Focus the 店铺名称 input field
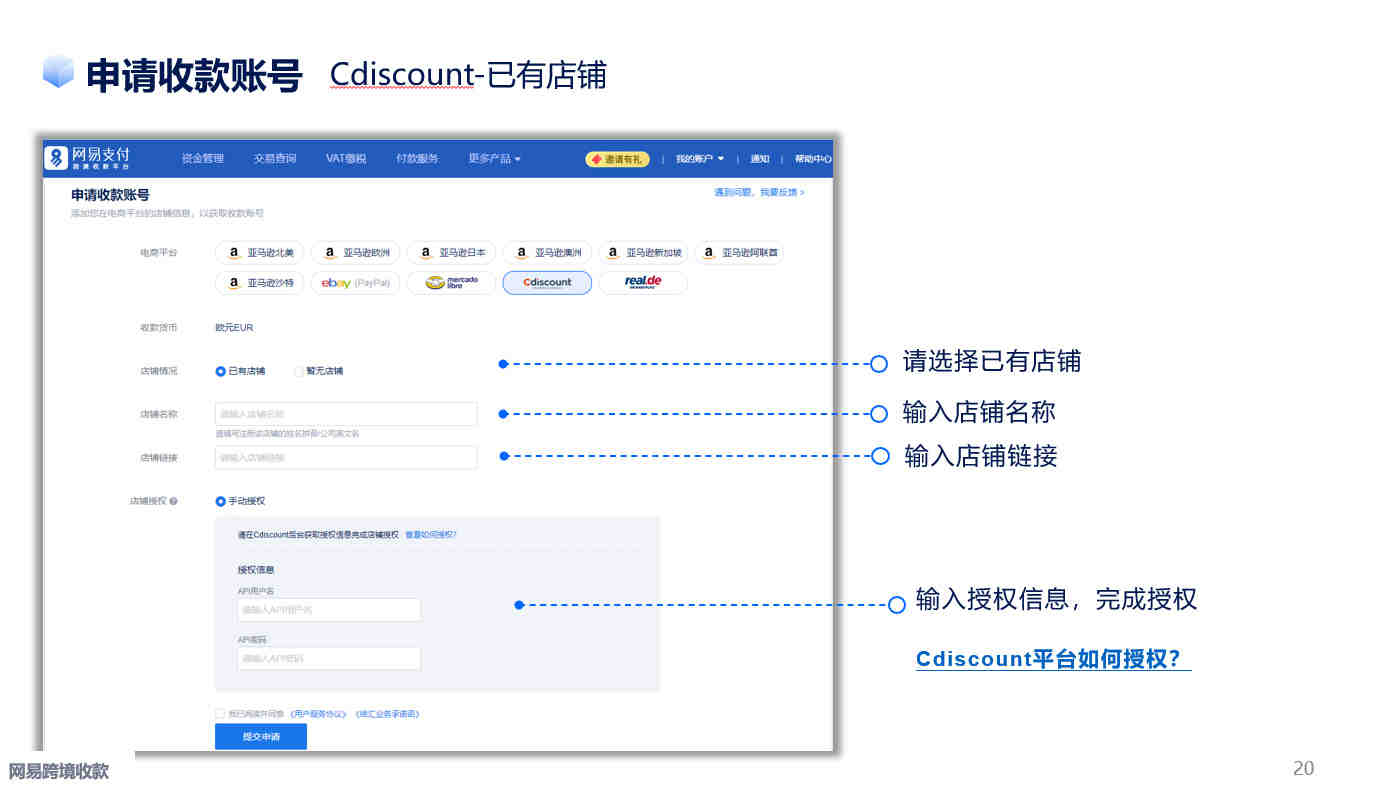 (346, 414)
